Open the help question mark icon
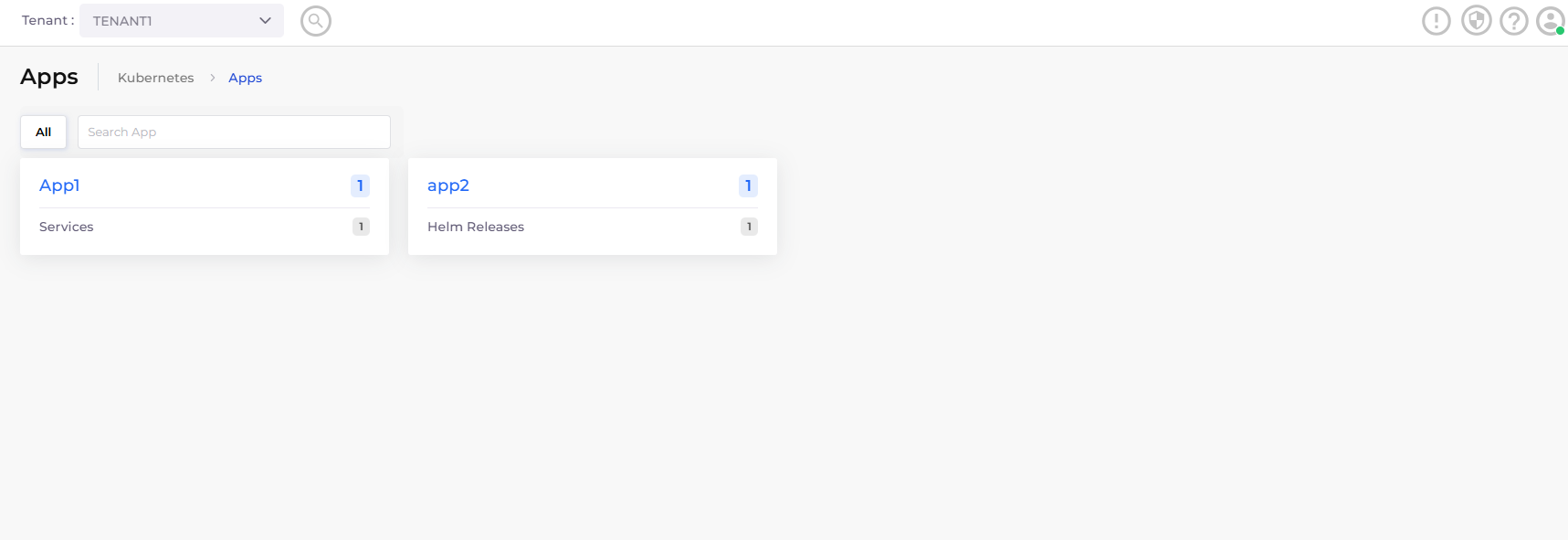 [1513, 21]
